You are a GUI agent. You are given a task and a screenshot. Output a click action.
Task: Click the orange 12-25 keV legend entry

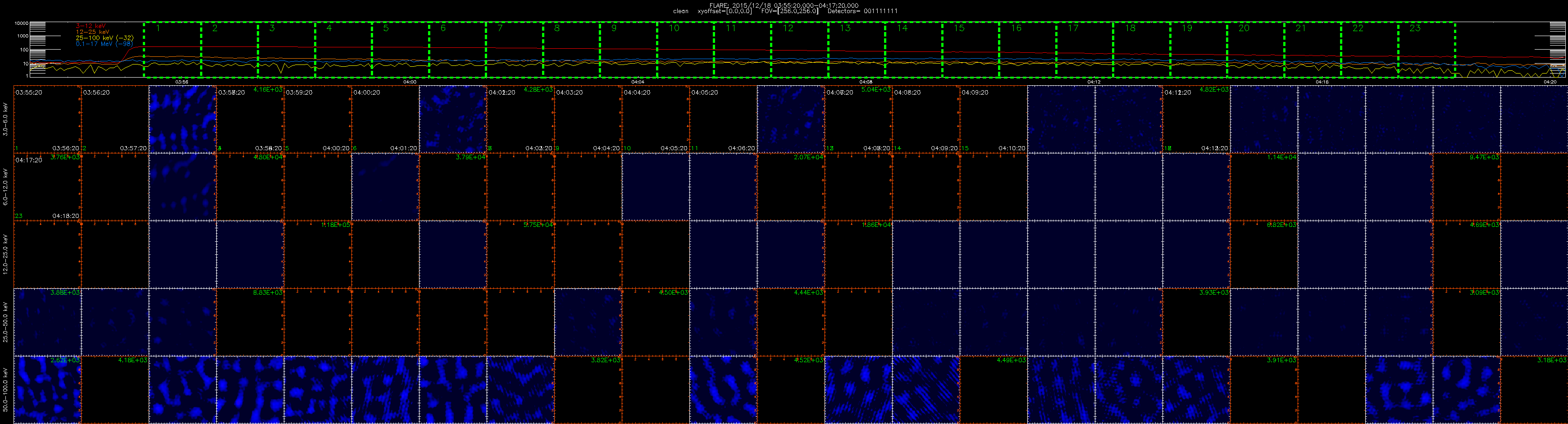92,32
